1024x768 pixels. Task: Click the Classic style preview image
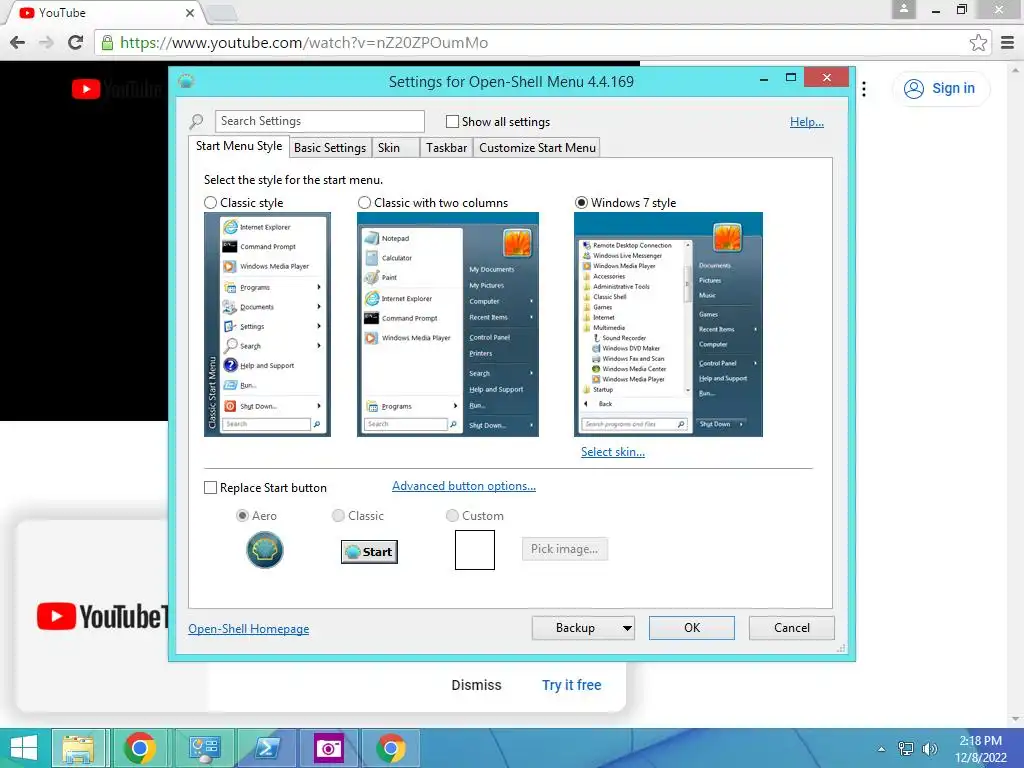coord(267,325)
